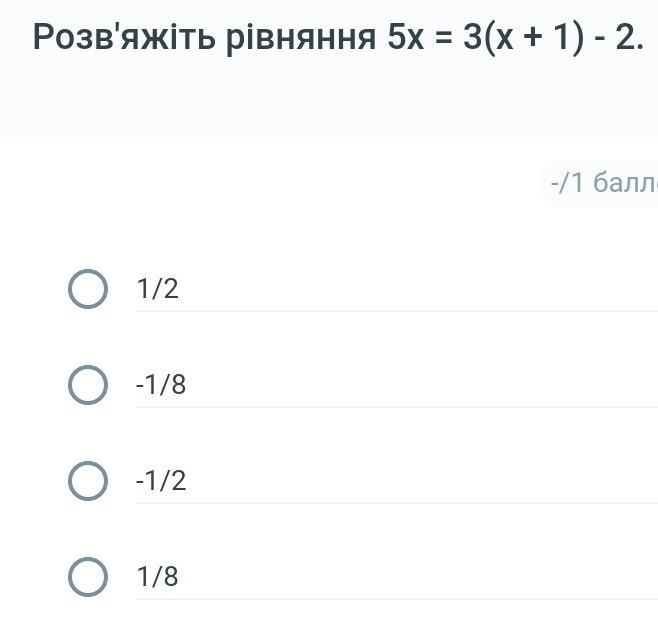658x626 pixels.
Task: Select the 1/2 answer radio button
Action: click(88, 289)
